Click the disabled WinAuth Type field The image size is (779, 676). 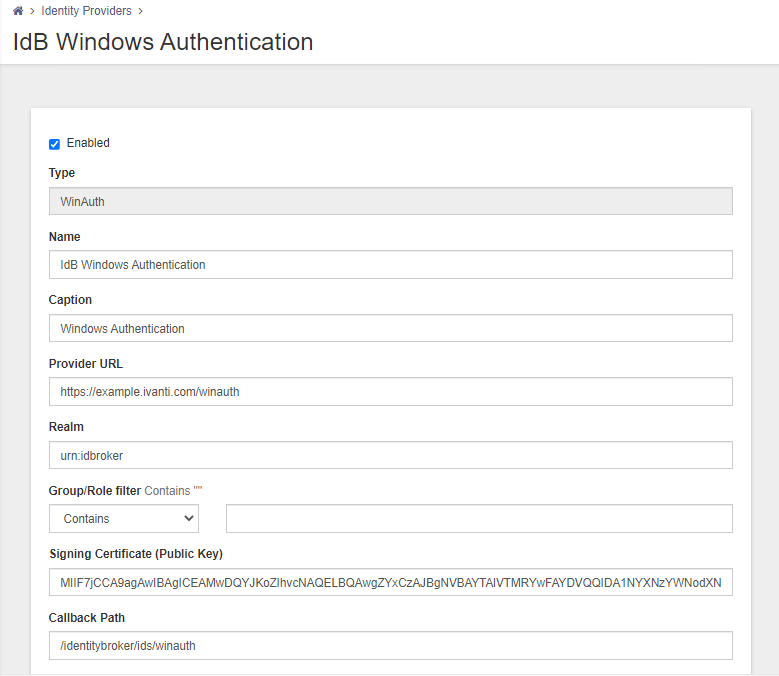click(390, 201)
